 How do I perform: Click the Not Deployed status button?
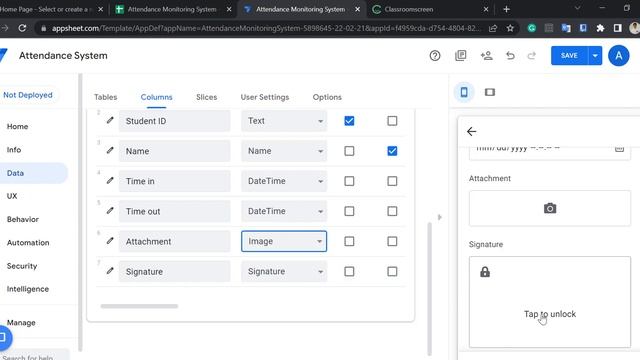(28, 95)
